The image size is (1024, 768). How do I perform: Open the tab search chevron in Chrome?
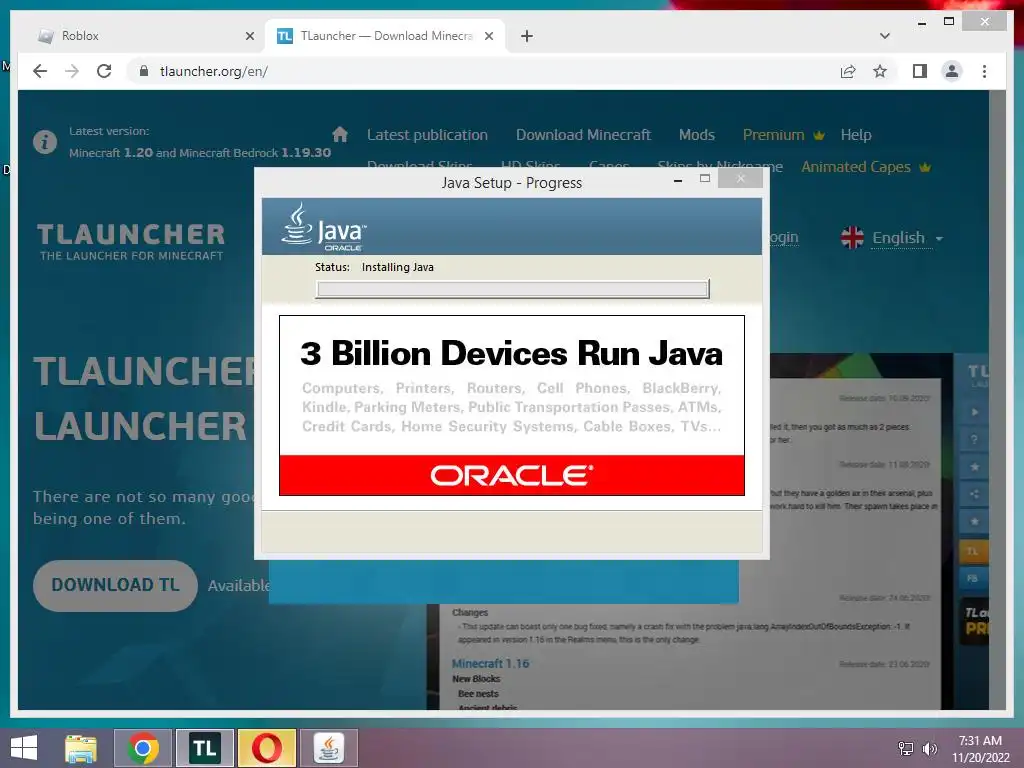[885, 36]
